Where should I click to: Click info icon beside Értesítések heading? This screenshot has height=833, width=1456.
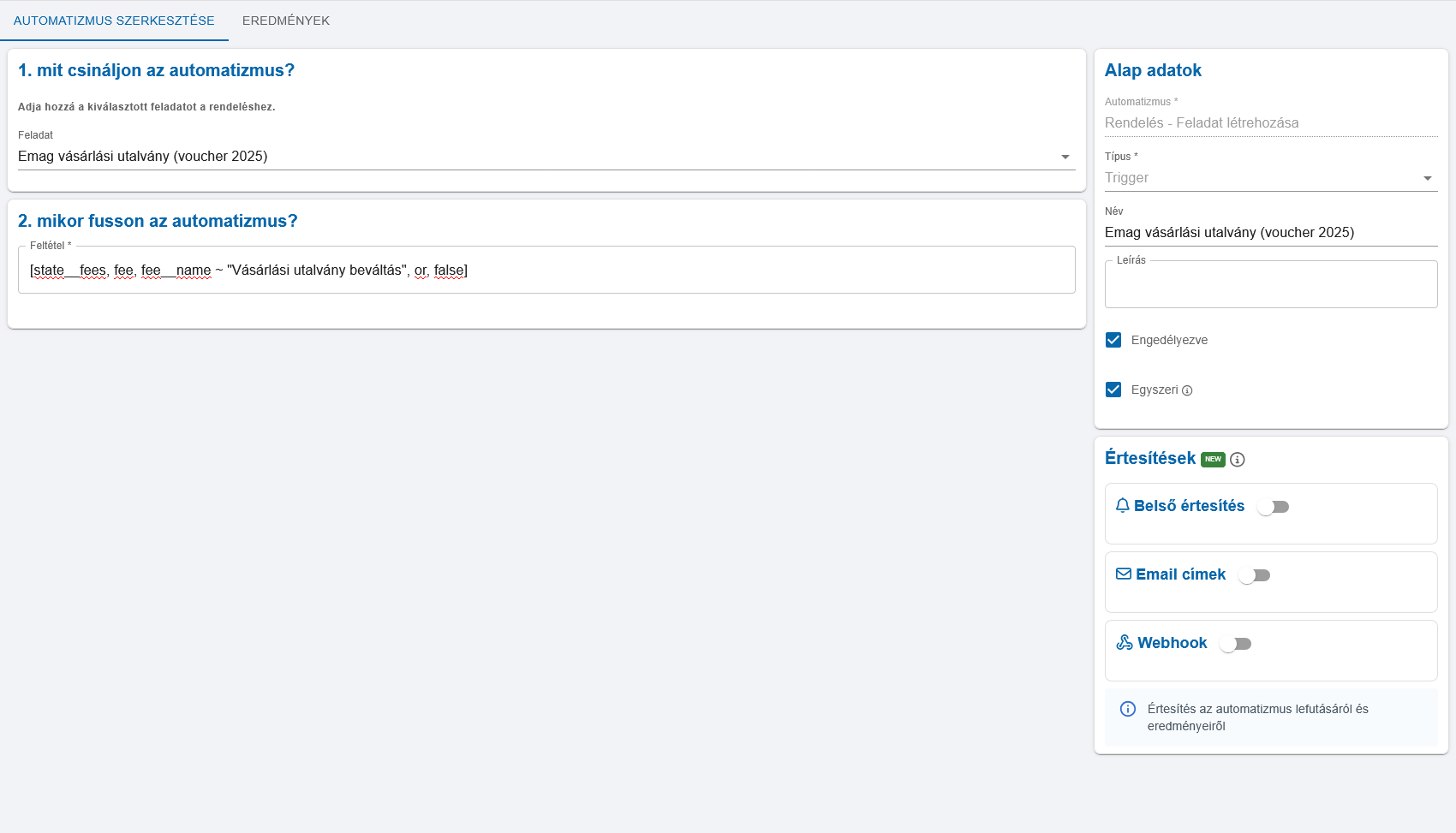coord(1237,460)
